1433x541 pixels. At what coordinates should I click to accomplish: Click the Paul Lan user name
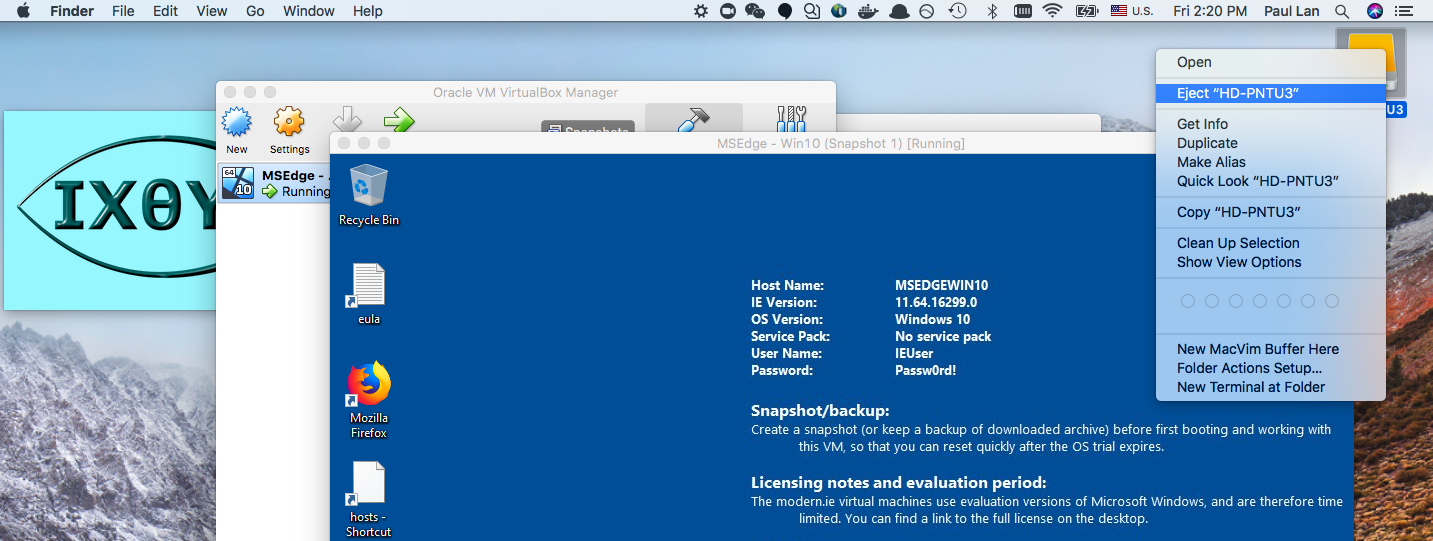pos(1291,11)
